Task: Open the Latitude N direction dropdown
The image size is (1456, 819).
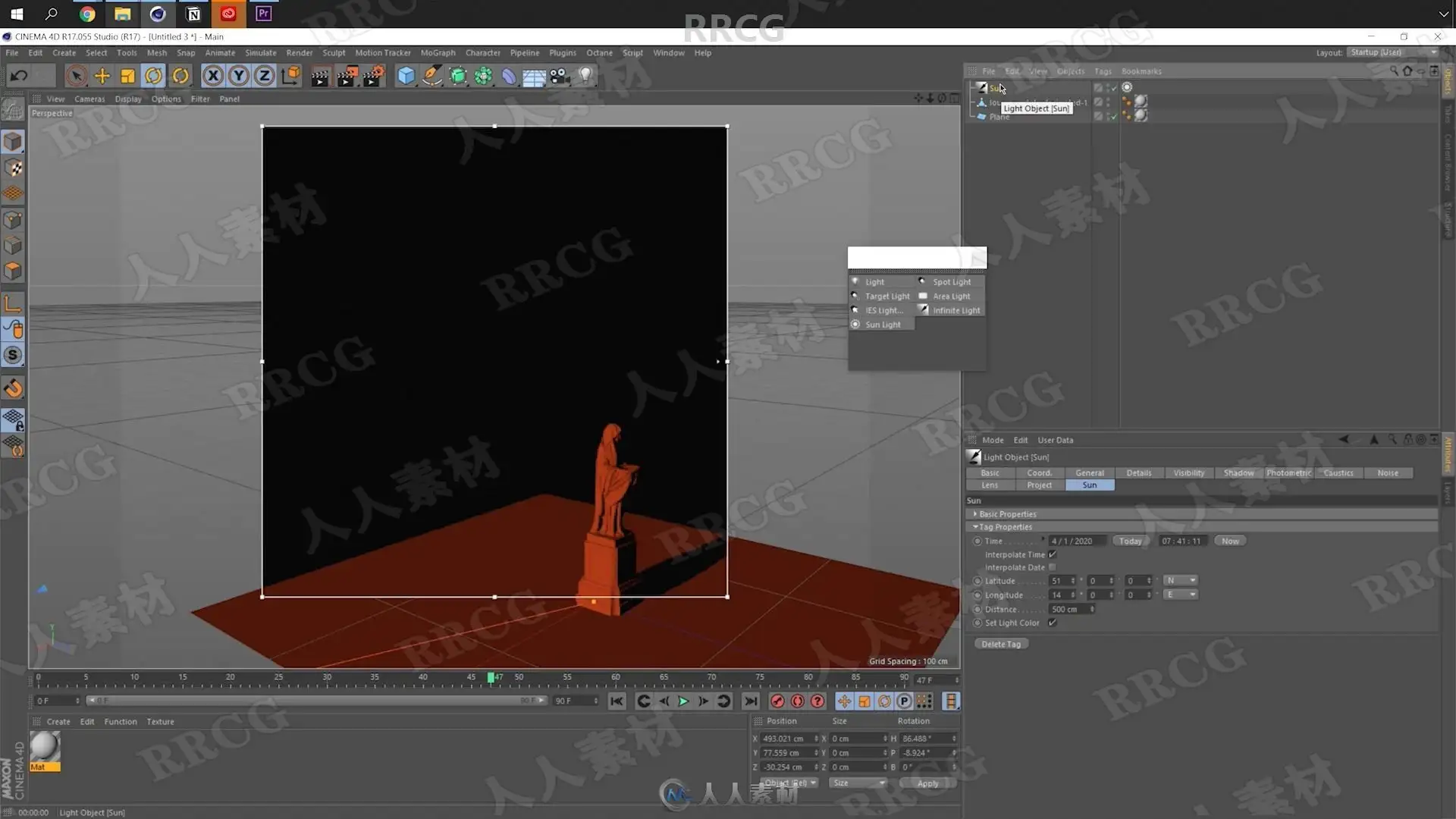Action: click(1181, 581)
